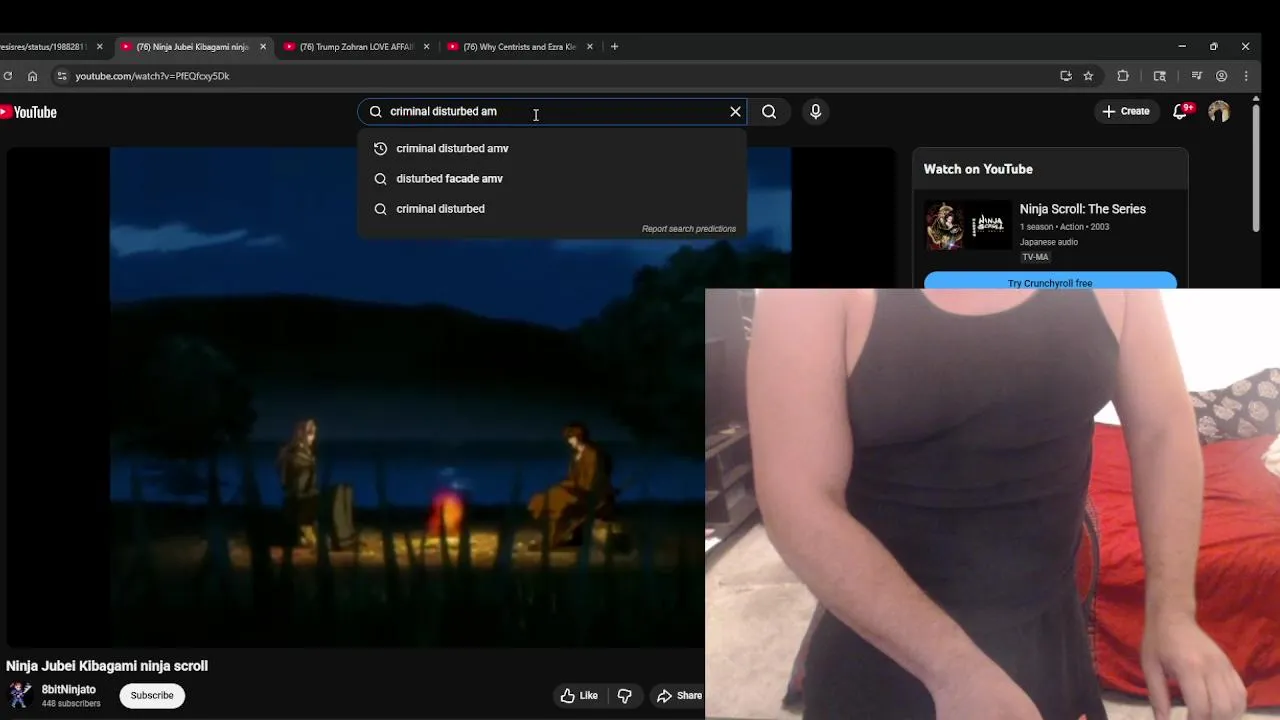Clear the search box with the X
The width and height of the screenshot is (1280, 720).
click(x=735, y=112)
